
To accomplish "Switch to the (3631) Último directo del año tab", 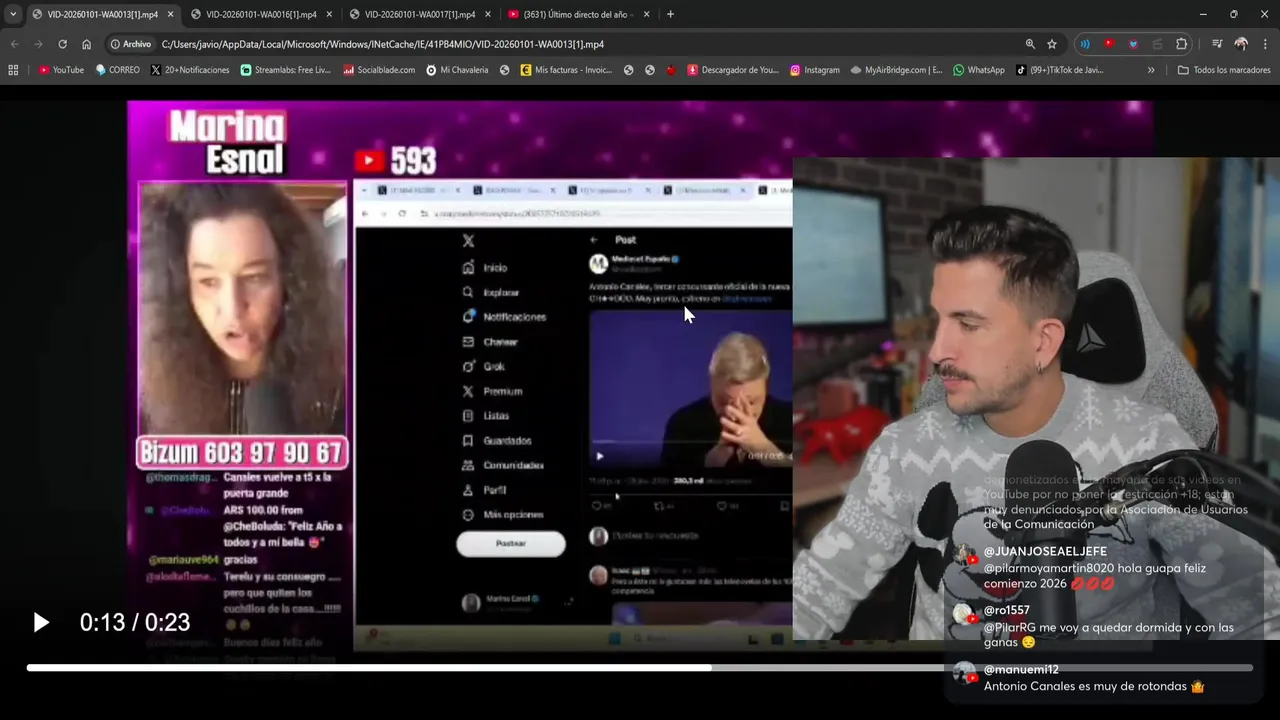I will [x=578, y=14].
